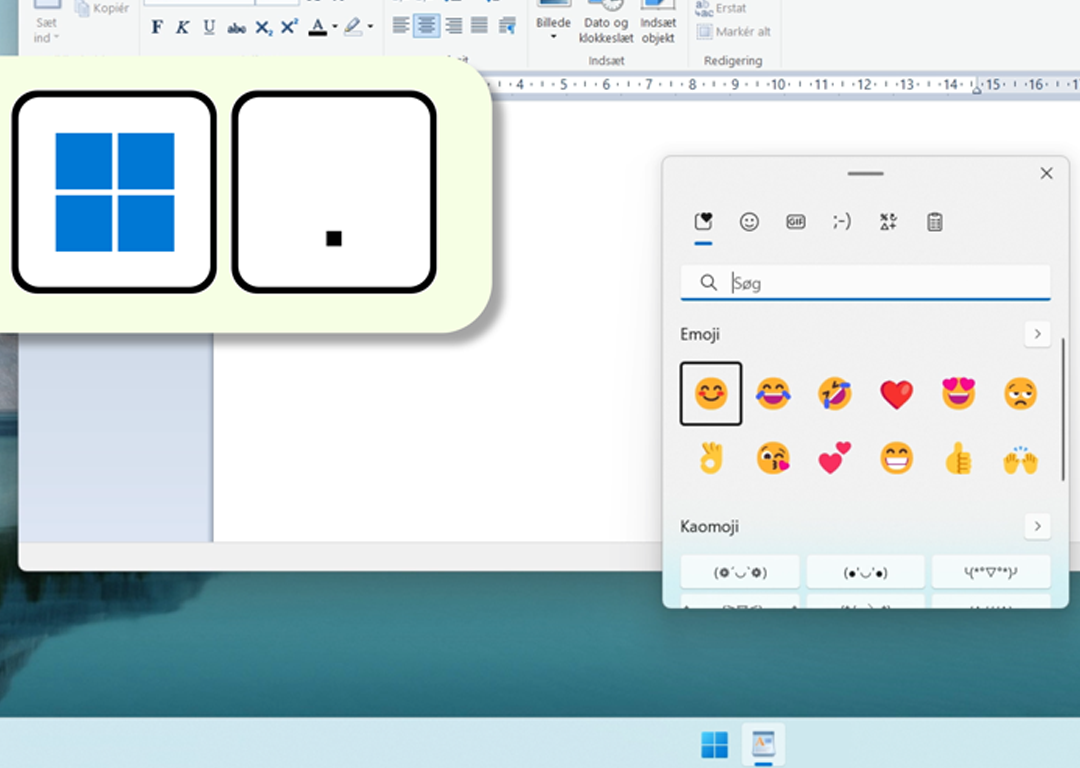Click the Kopiér button

[103, 8]
